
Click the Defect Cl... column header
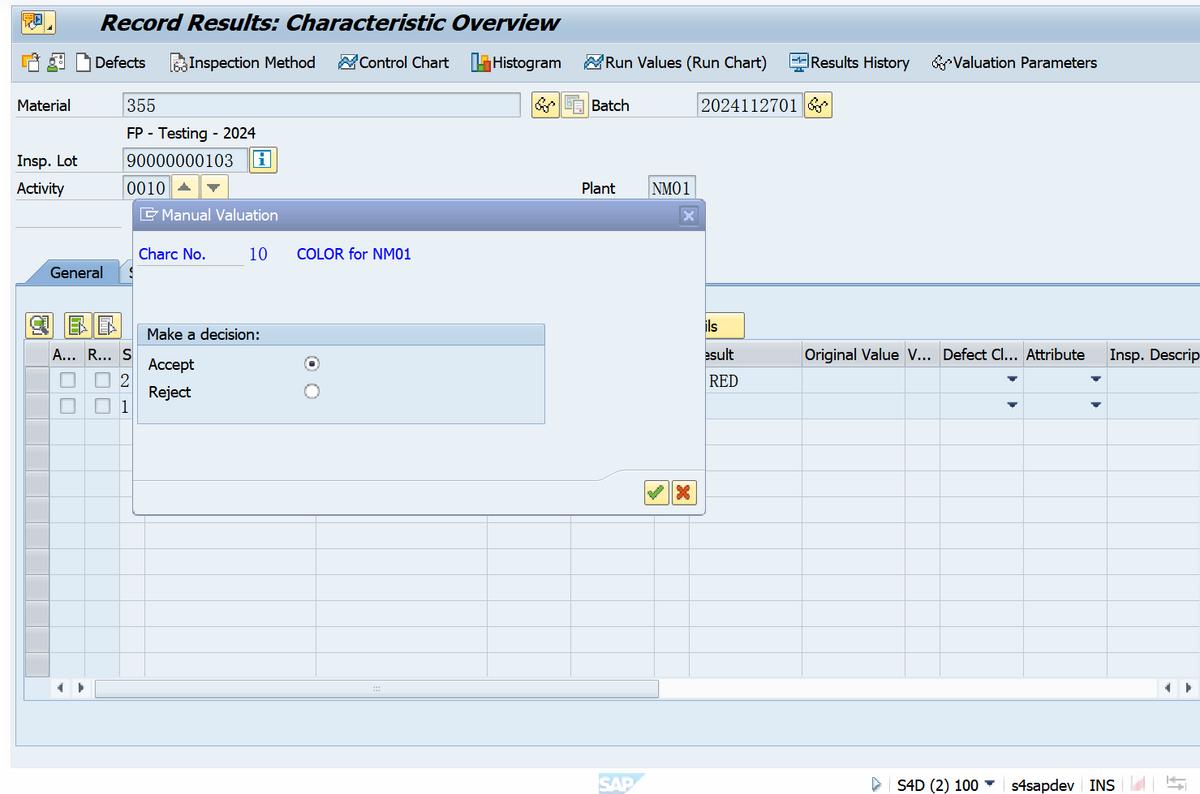[x=981, y=354]
